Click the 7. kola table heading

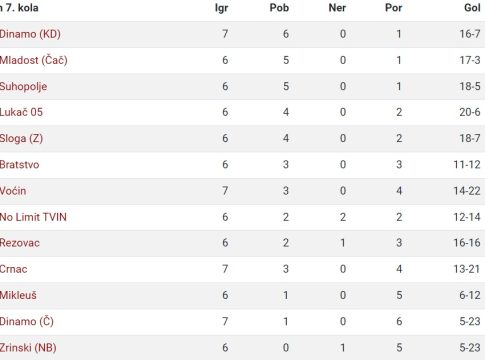[x=19, y=8]
